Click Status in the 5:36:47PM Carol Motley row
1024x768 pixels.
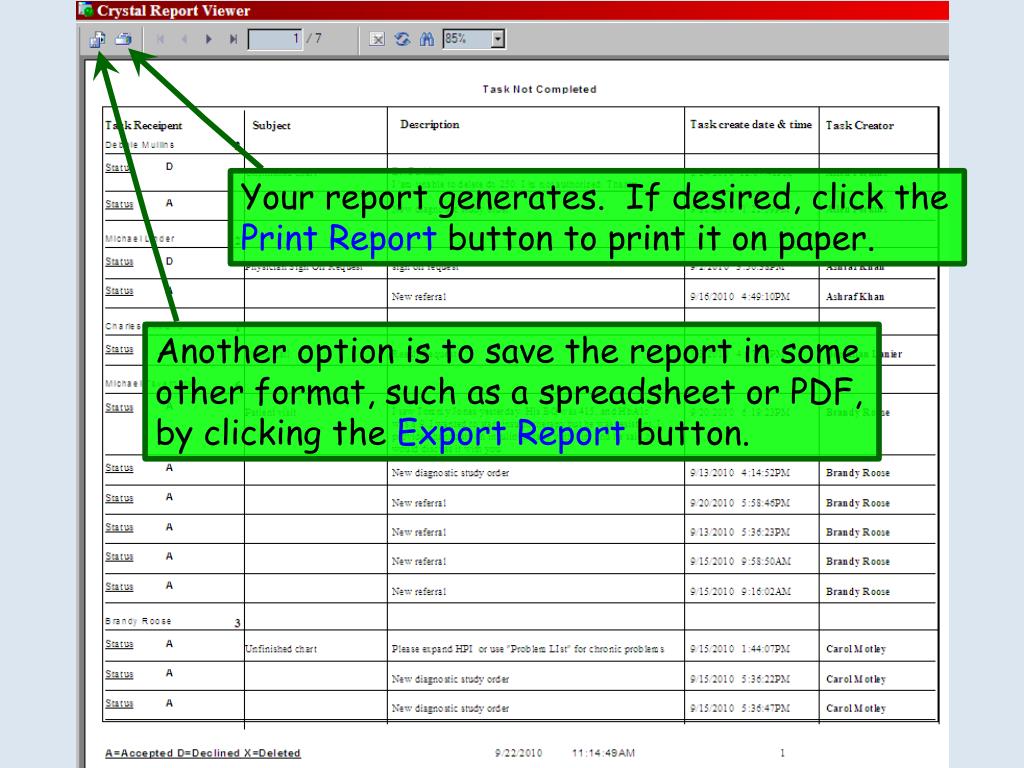(119, 703)
